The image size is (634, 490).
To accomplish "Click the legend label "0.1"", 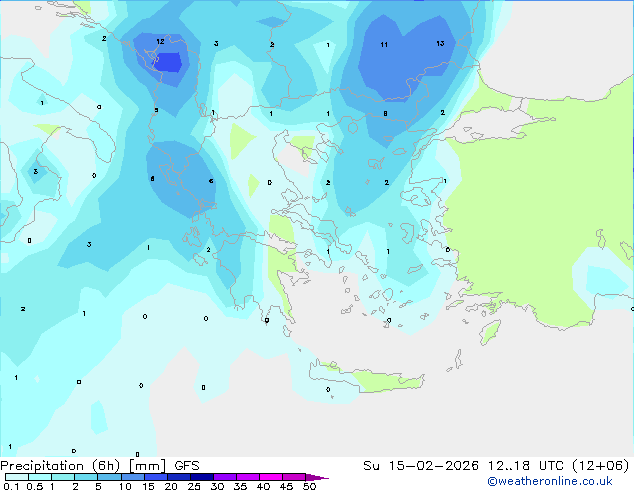I will pyautogui.click(x=11, y=486).
